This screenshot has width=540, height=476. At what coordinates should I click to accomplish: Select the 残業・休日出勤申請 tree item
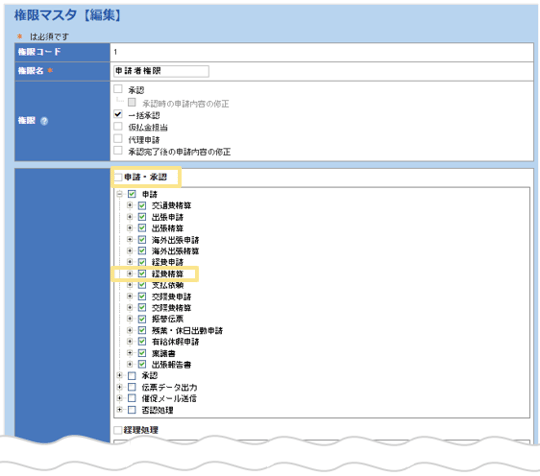(187, 331)
